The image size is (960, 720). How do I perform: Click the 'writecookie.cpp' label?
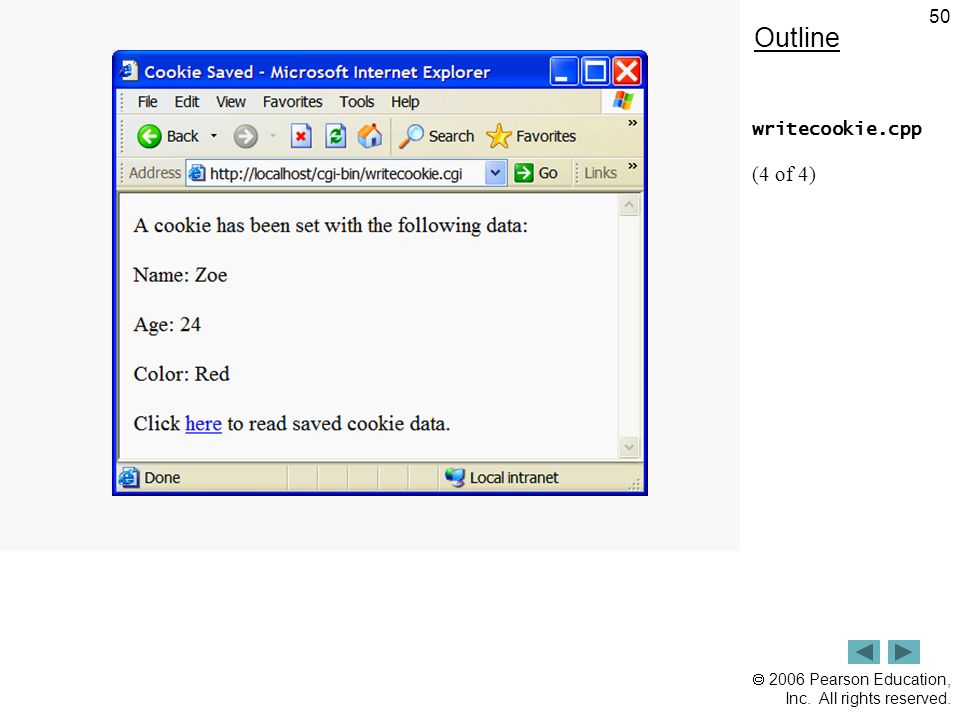point(837,129)
